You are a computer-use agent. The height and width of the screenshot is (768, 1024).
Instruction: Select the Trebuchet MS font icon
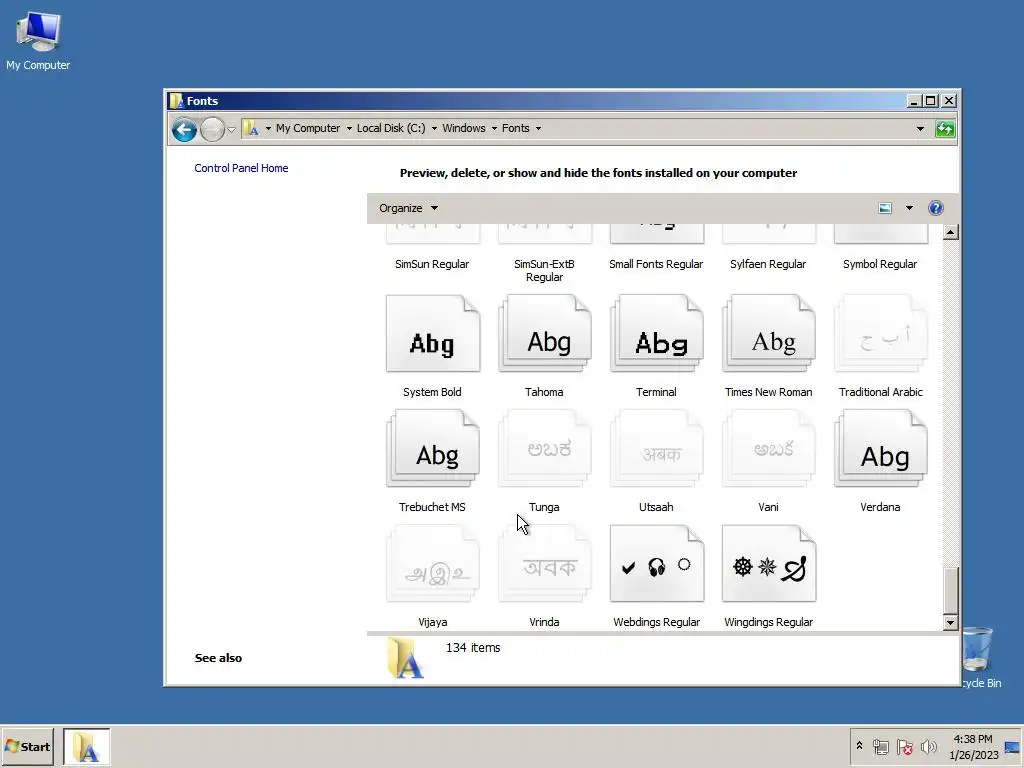433,449
